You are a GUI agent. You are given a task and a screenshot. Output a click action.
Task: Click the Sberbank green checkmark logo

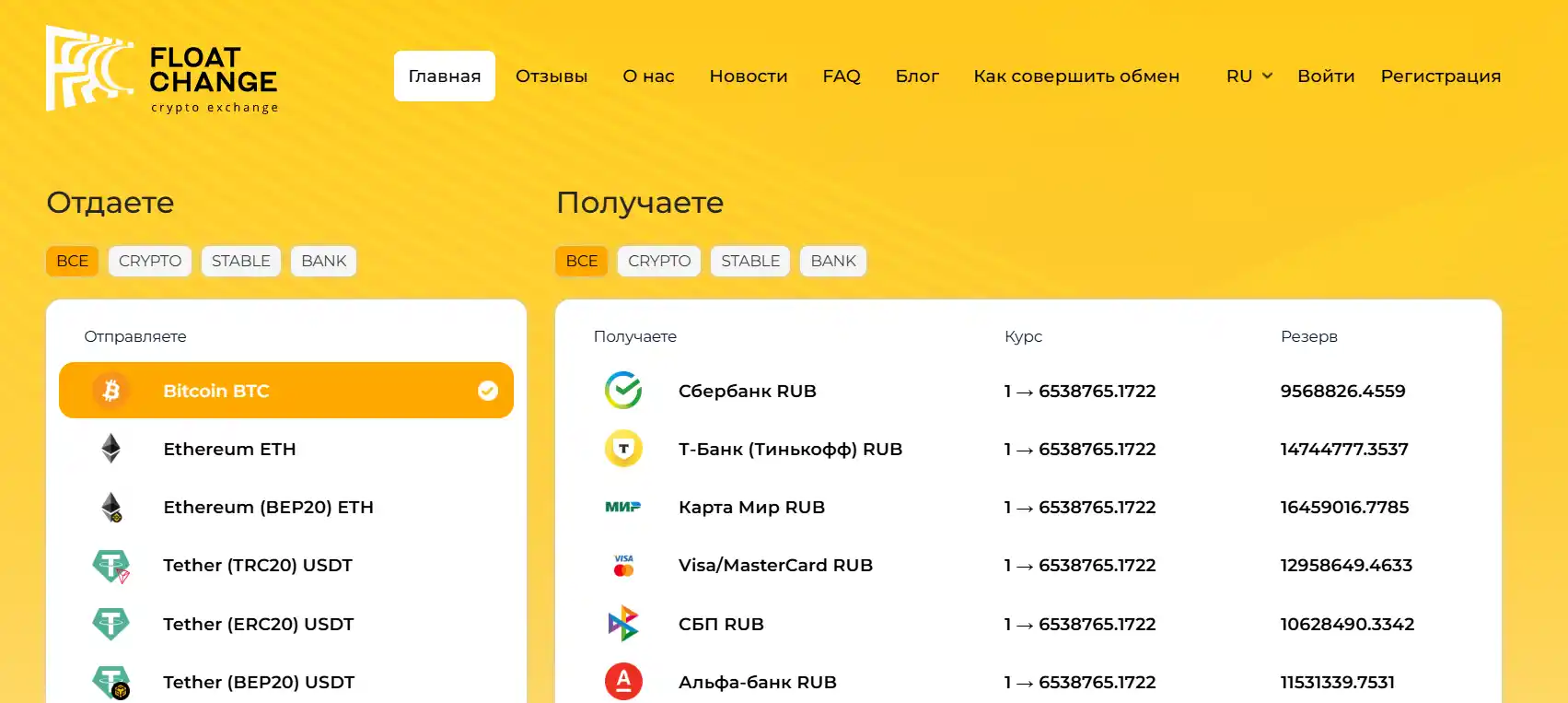click(623, 391)
